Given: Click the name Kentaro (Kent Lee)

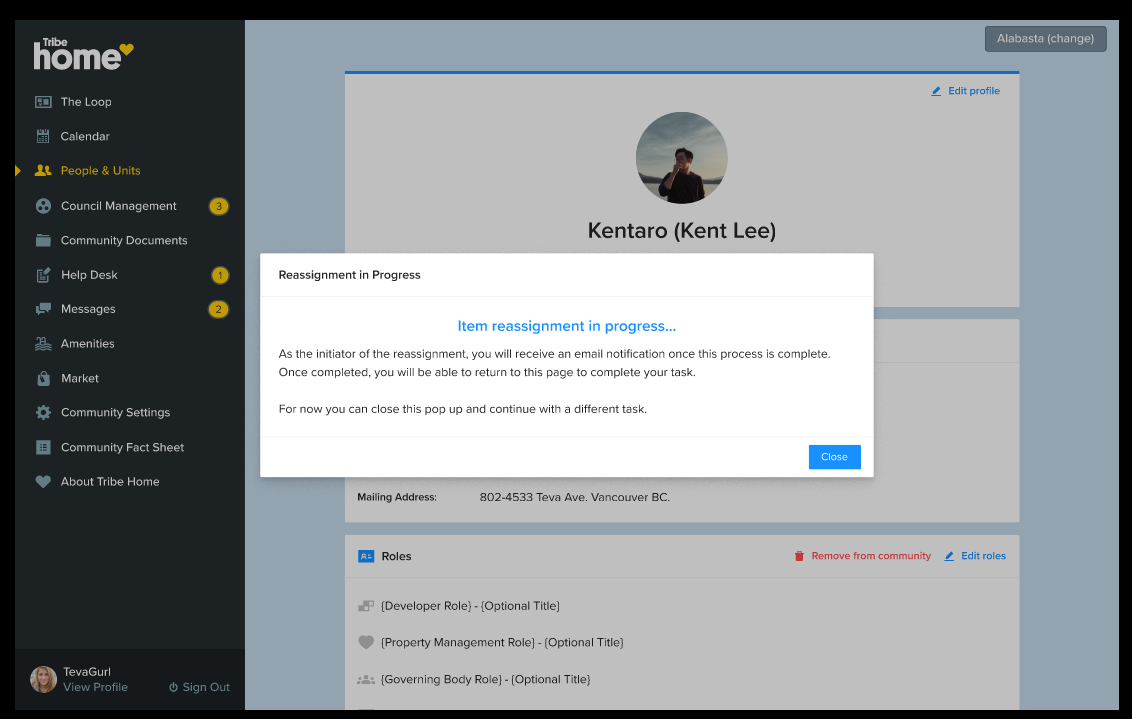Looking at the screenshot, I should pos(682,230).
